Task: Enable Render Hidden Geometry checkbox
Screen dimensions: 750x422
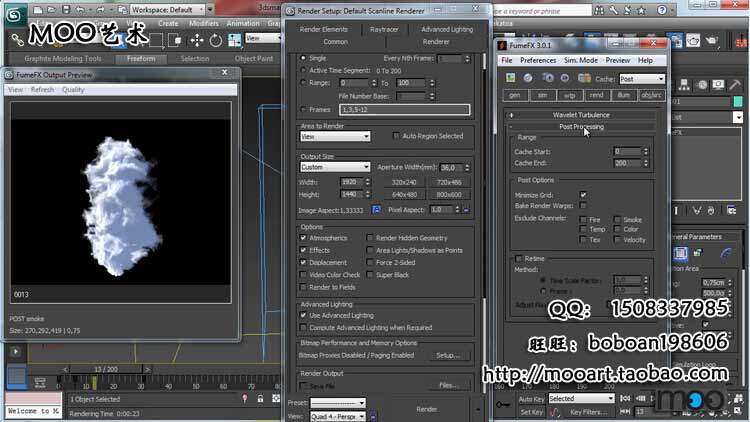Action: (x=370, y=238)
